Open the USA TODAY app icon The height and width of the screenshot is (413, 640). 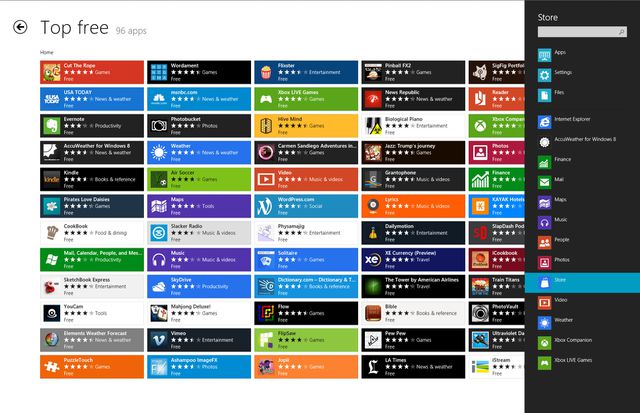click(51, 99)
